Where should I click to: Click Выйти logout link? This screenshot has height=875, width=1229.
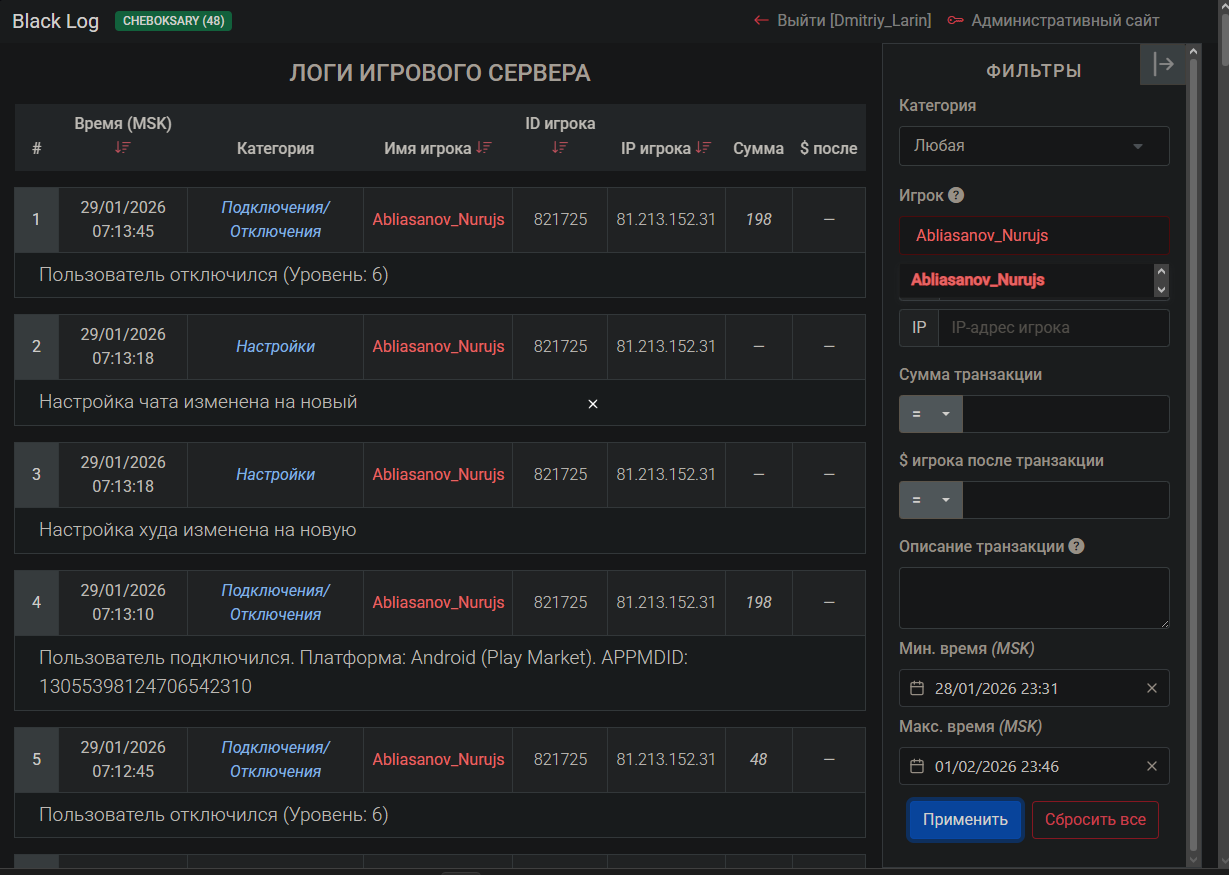pyautogui.click(x=842, y=20)
